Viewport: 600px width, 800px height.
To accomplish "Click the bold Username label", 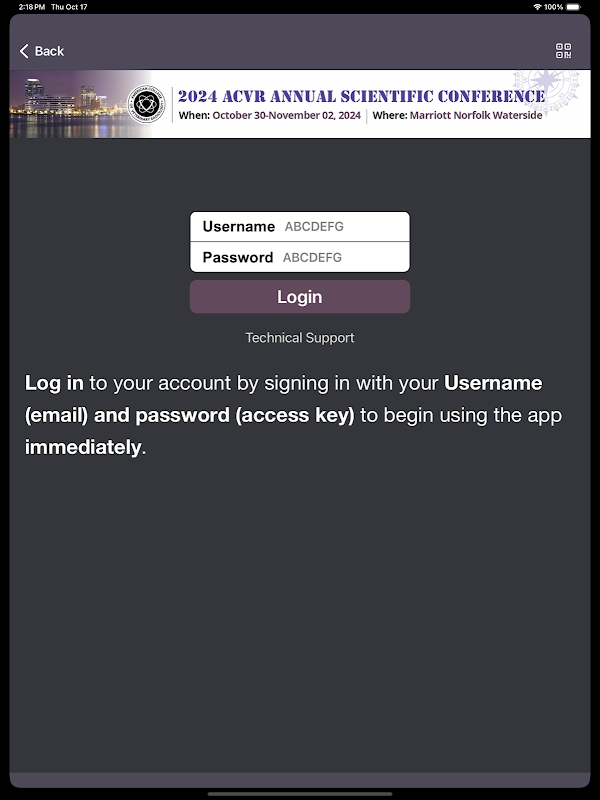I will 239,227.
